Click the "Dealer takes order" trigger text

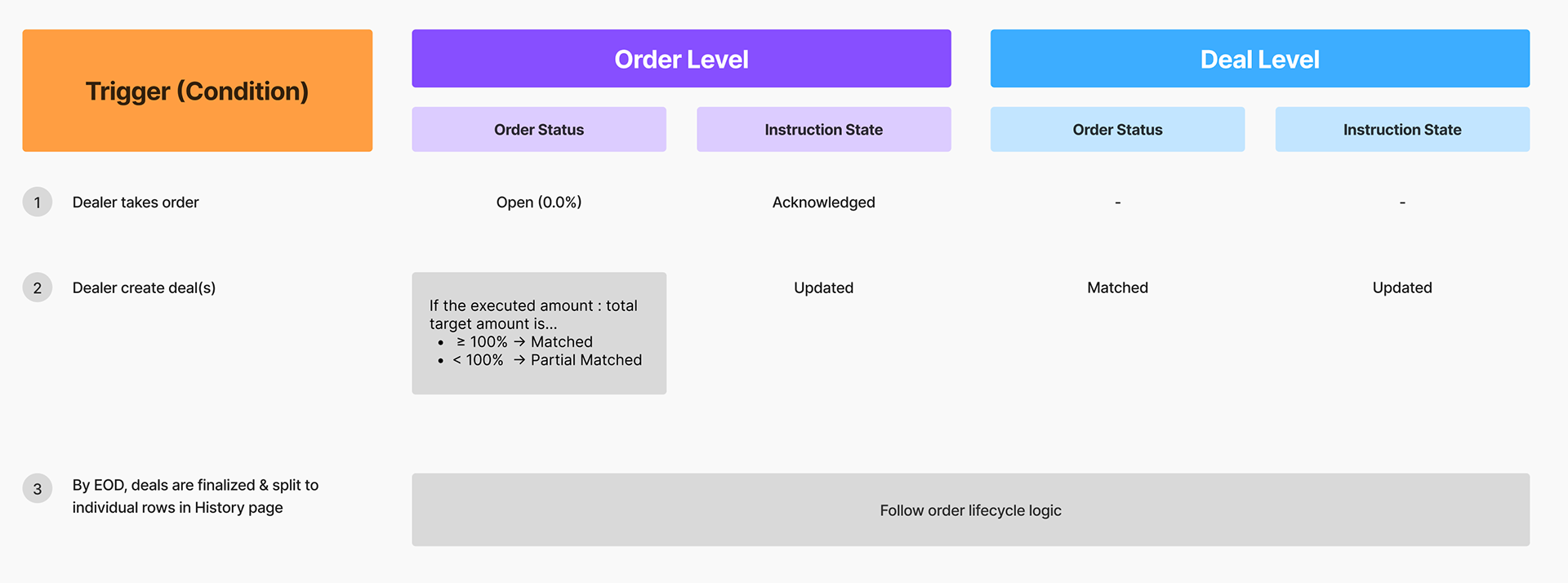point(136,202)
